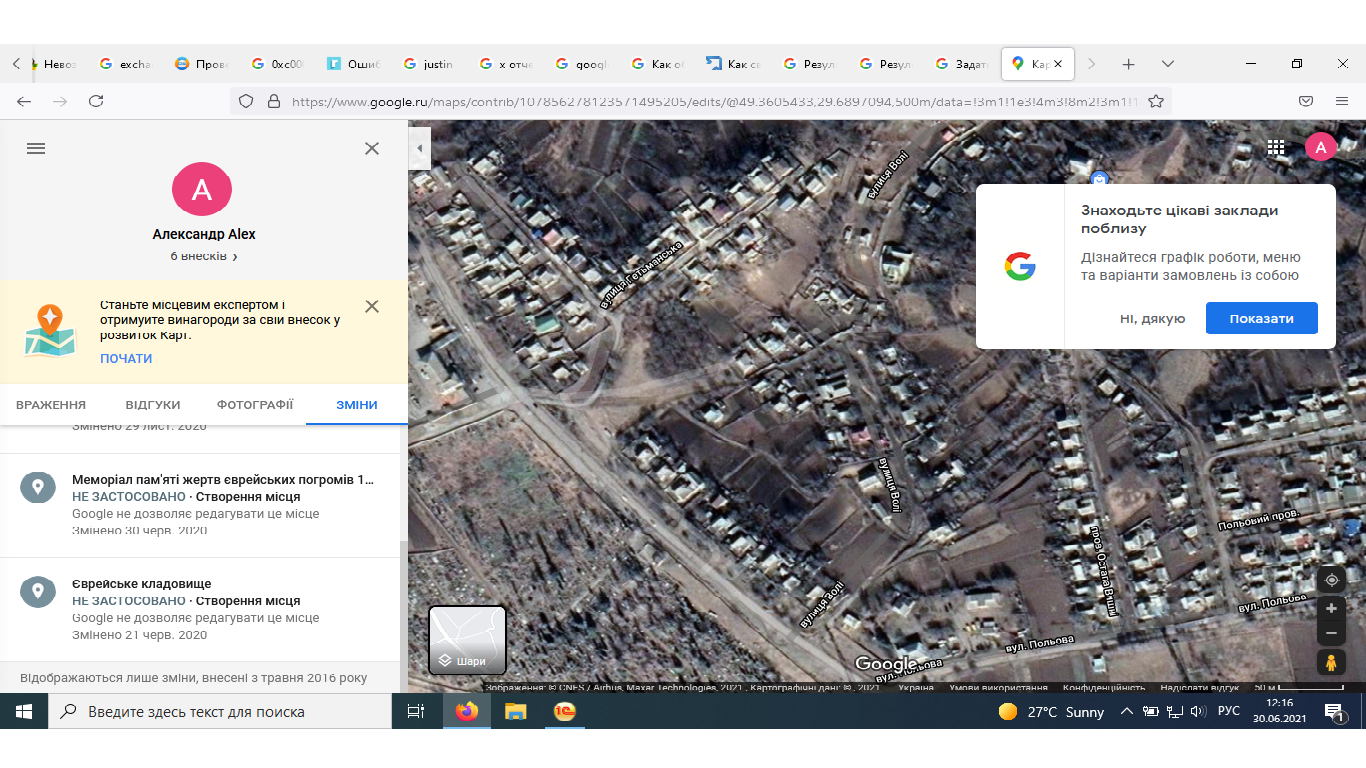Viewport: 1366px width, 768px height.
Task: Switch to the ФОТОГРАФІЇ tab
Action: 255,405
